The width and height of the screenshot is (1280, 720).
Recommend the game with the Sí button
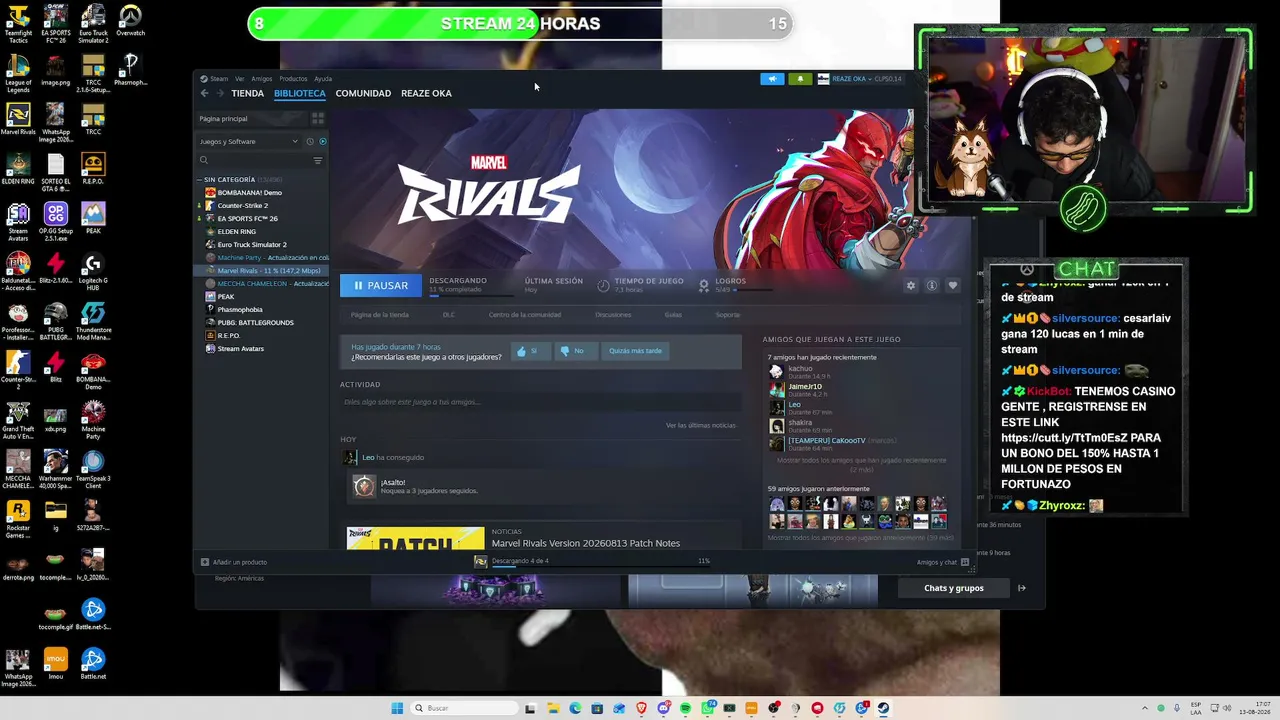click(529, 351)
